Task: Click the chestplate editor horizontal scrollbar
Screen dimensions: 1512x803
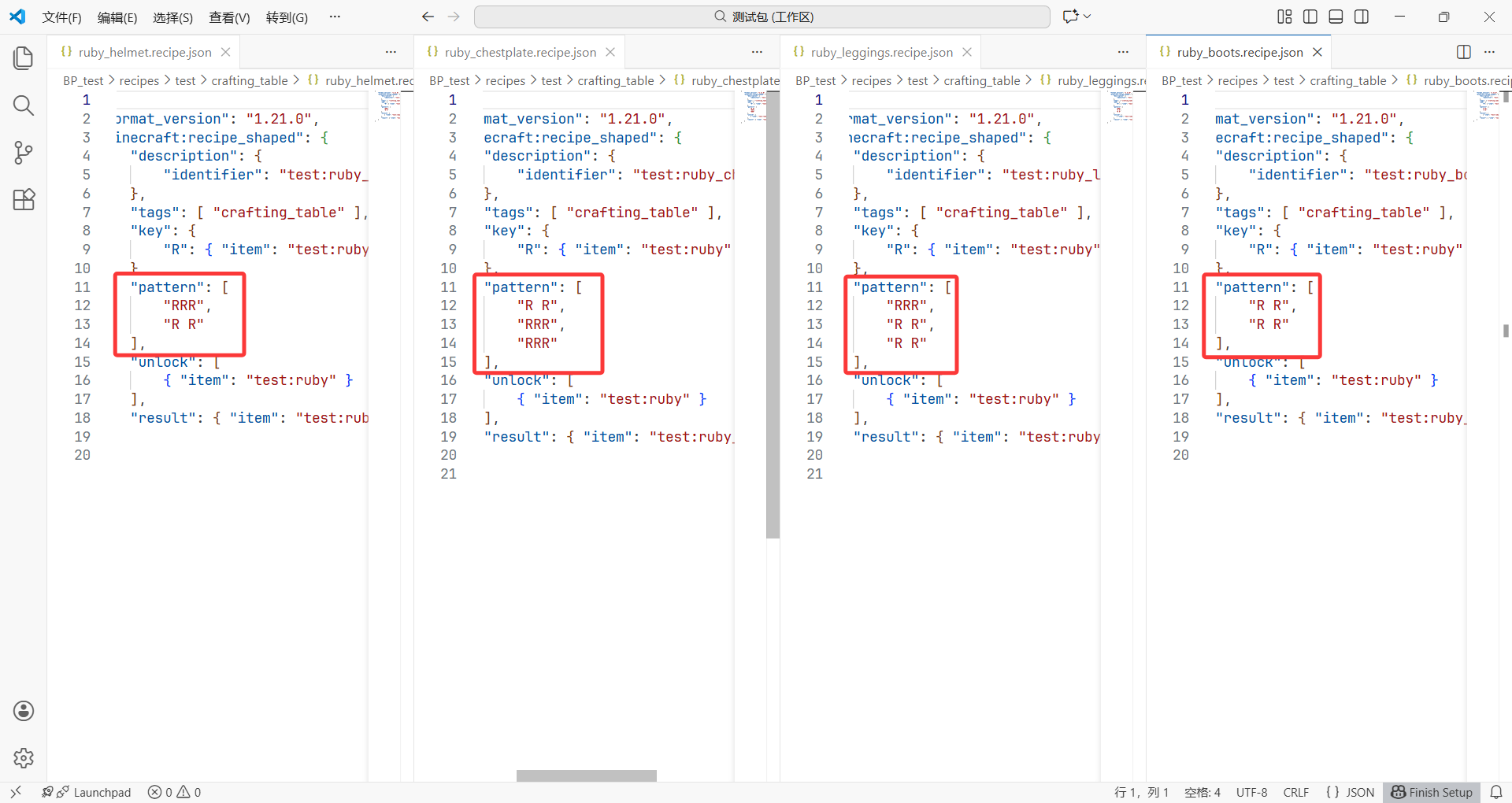Action: (x=586, y=775)
